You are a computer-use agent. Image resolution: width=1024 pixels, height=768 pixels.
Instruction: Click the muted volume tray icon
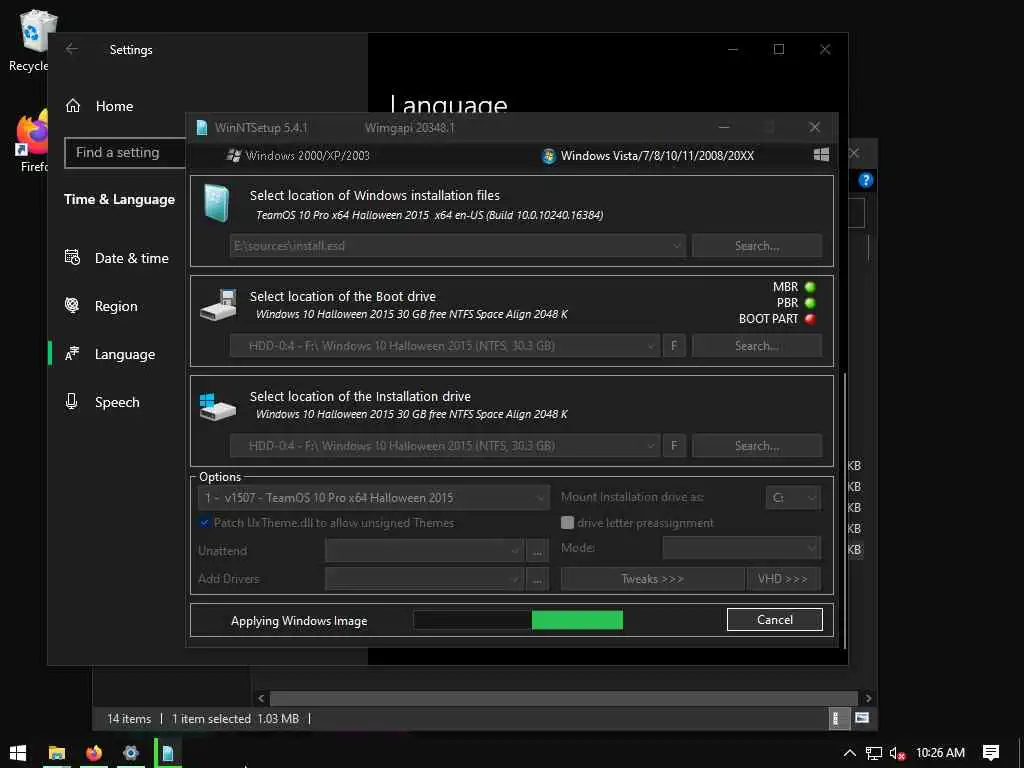897,753
